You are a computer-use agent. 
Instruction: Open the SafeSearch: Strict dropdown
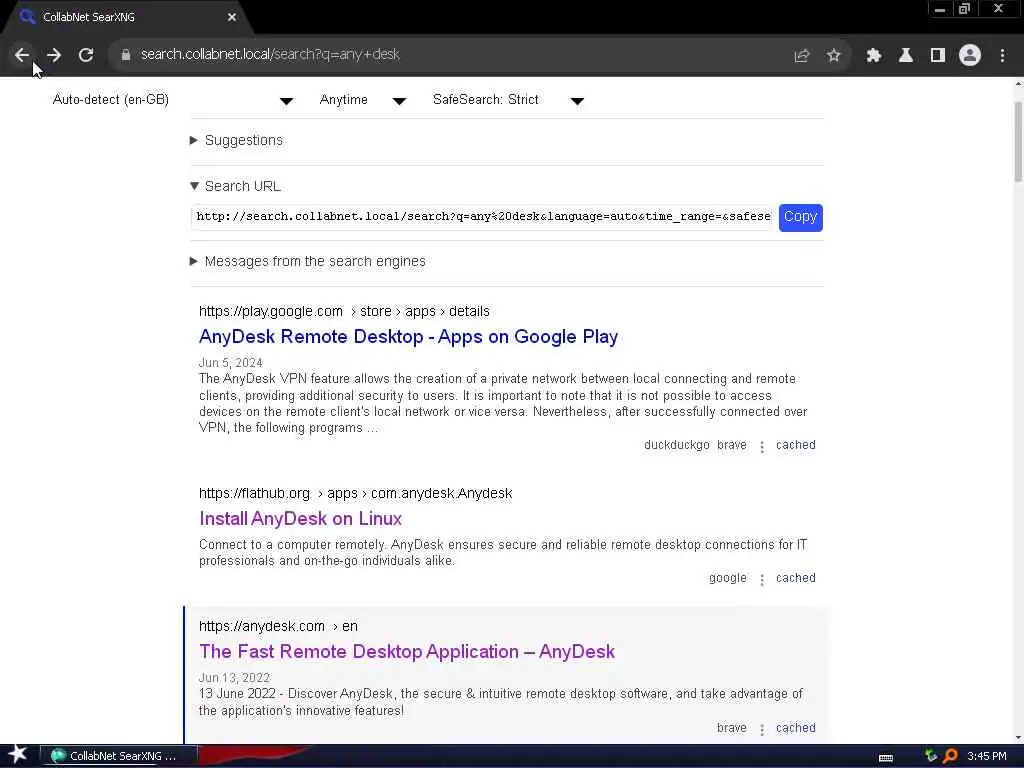508,100
